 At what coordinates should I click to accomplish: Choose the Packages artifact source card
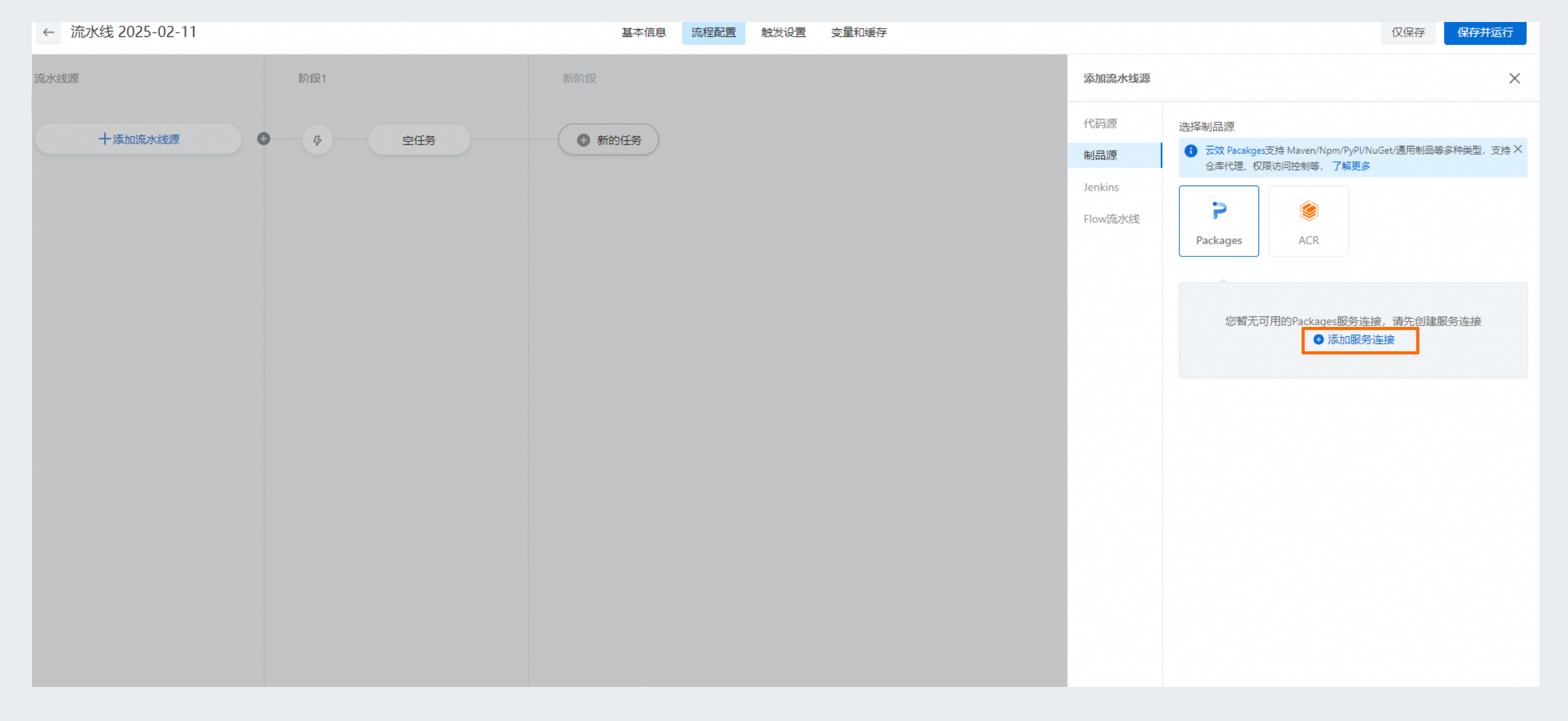coord(1218,221)
